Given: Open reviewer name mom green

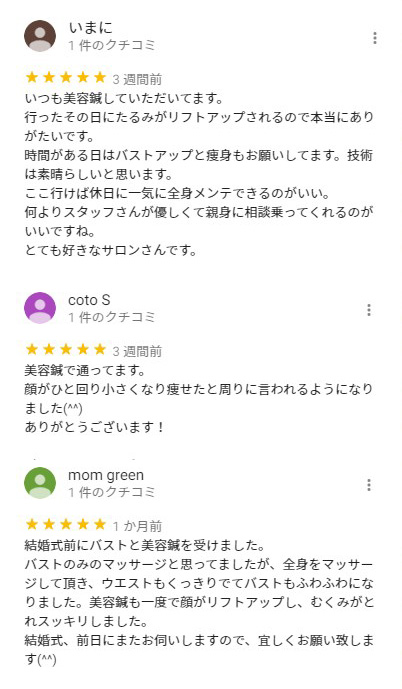Looking at the screenshot, I should (106, 475).
